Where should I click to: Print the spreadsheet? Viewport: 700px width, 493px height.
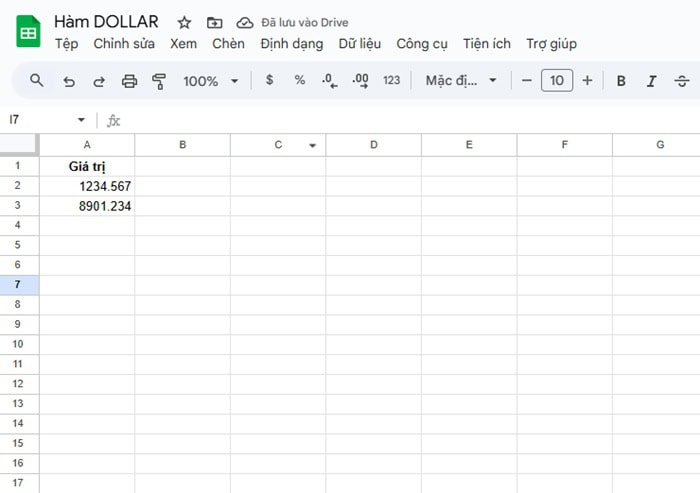[x=129, y=81]
